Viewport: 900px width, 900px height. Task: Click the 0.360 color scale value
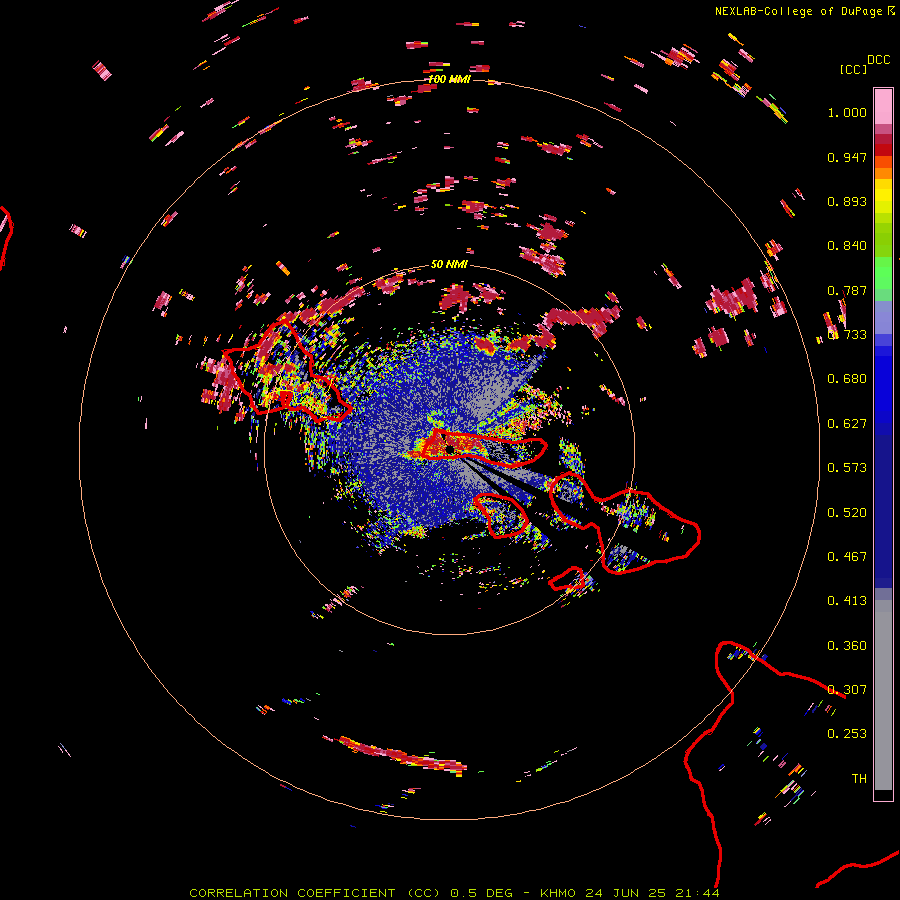click(x=847, y=646)
